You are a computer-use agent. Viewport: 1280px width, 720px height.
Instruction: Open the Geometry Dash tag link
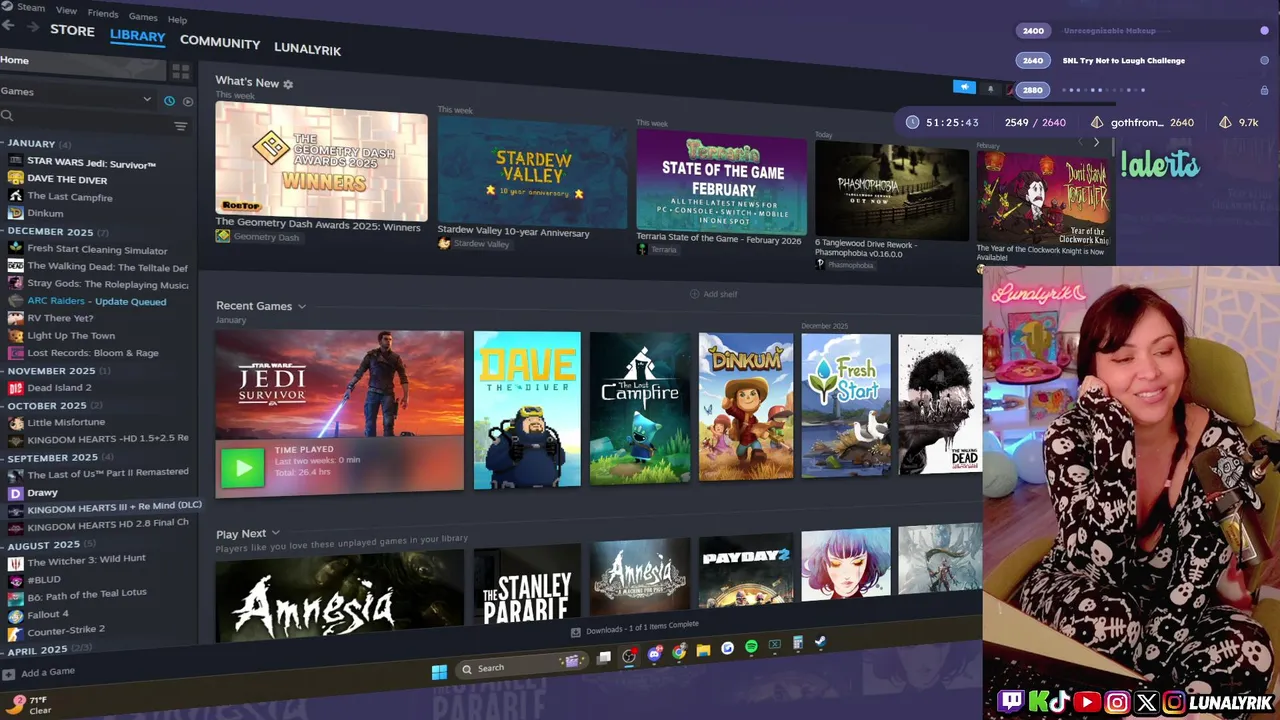[258, 237]
